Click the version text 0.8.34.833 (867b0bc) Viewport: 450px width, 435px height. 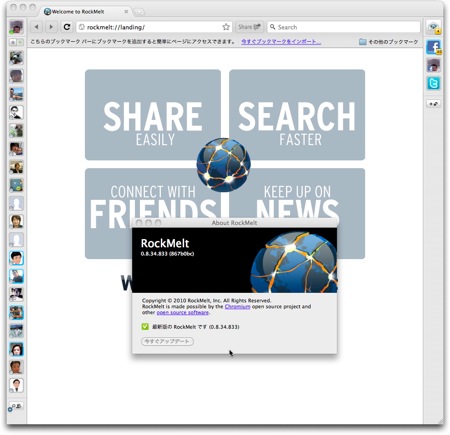(167, 254)
